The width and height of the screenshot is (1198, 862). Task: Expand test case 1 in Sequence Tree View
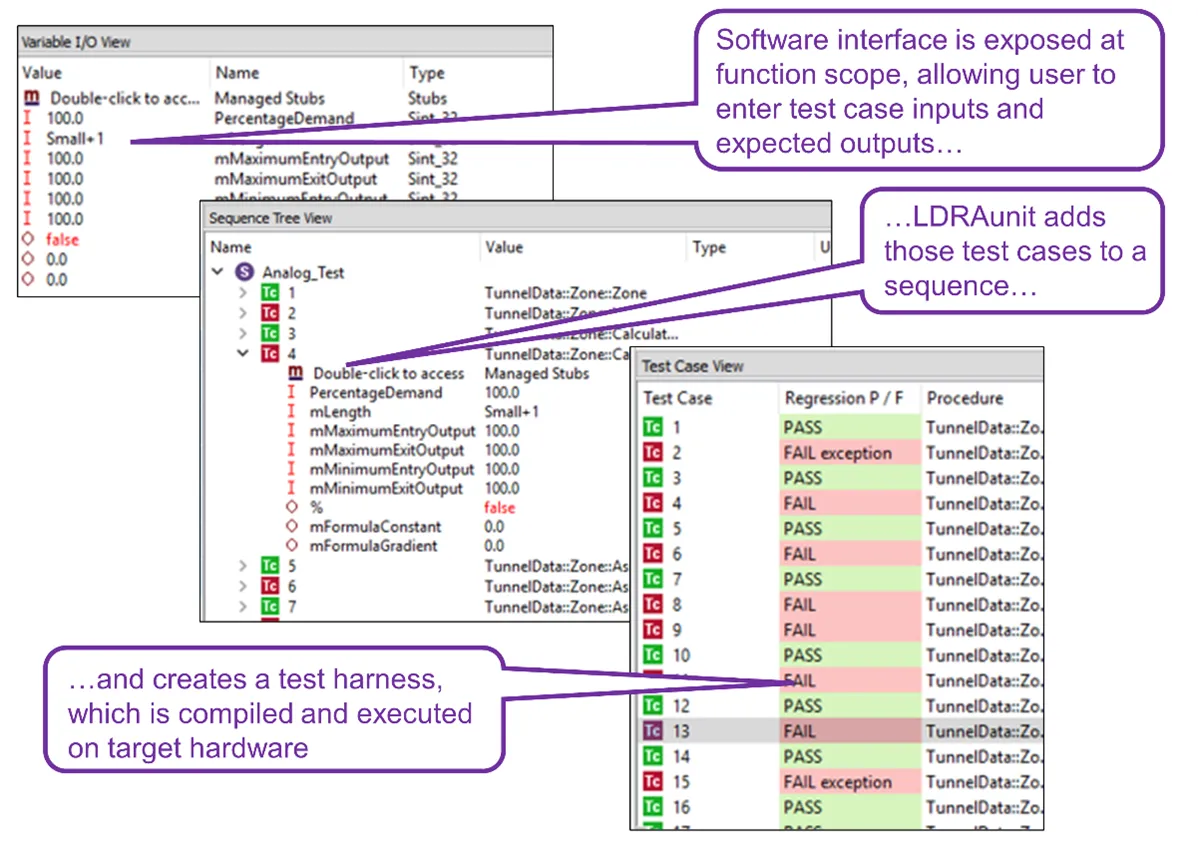coord(243,293)
